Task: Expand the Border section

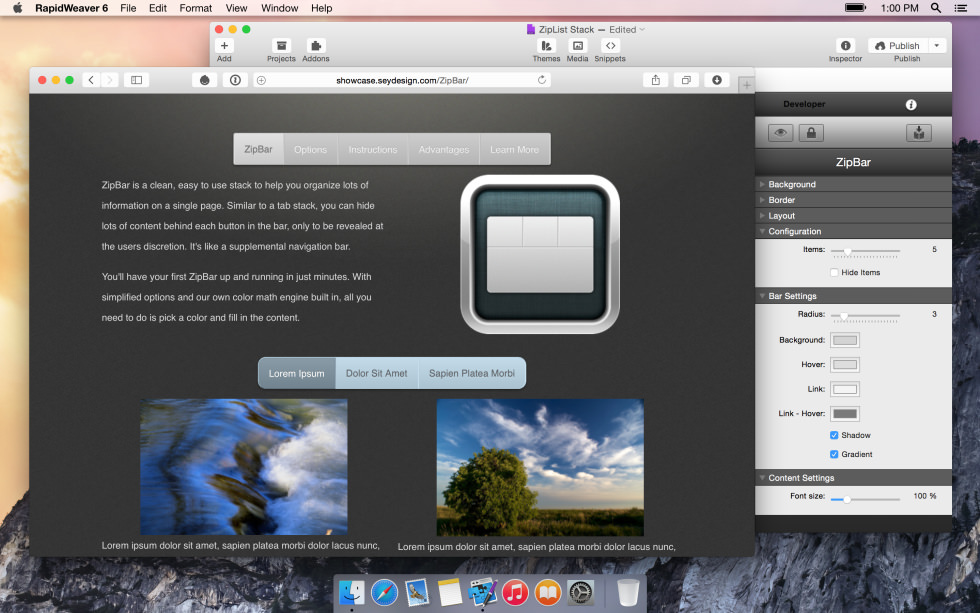Action: [853, 200]
